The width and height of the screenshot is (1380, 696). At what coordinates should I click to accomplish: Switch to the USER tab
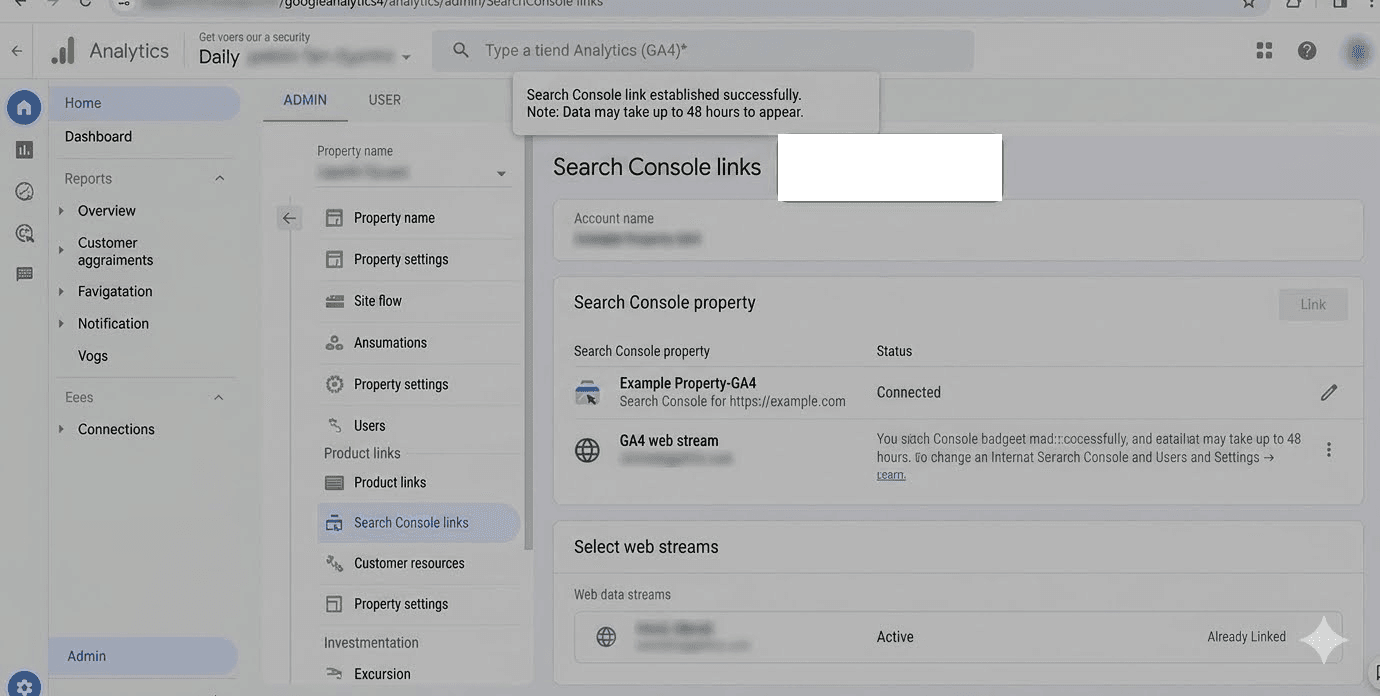click(384, 100)
